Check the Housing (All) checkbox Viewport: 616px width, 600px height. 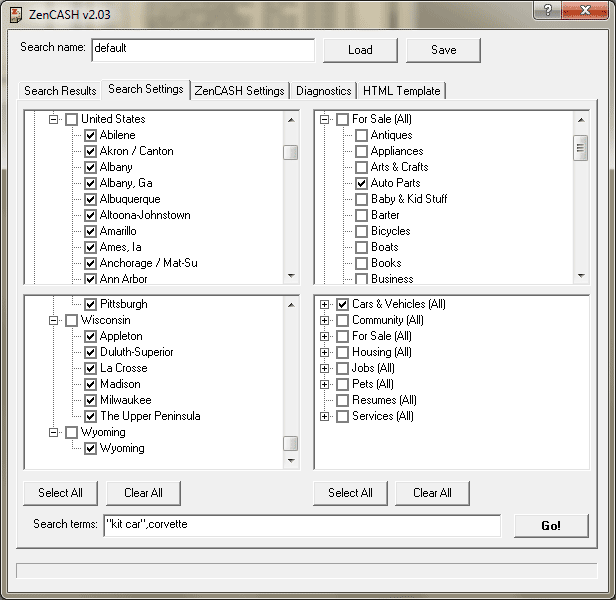click(x=342, y=352)
